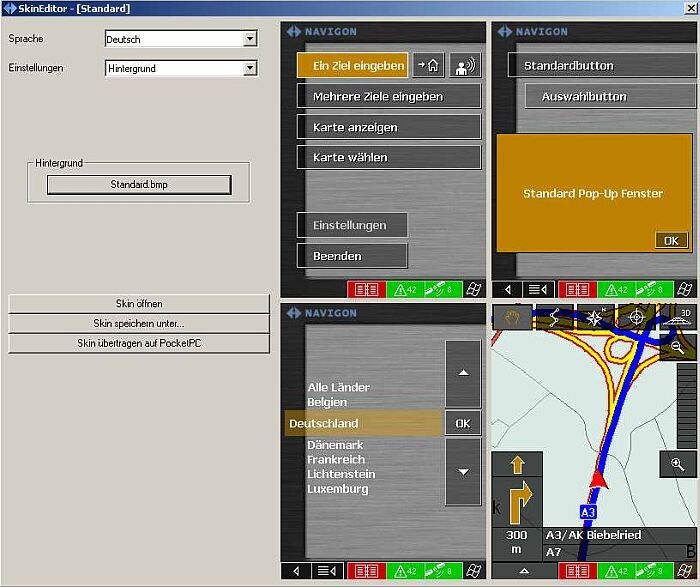This screenshot has height=587, width=700.
Task: Click OK beside Deutschland
Action: tap(463, 423)
